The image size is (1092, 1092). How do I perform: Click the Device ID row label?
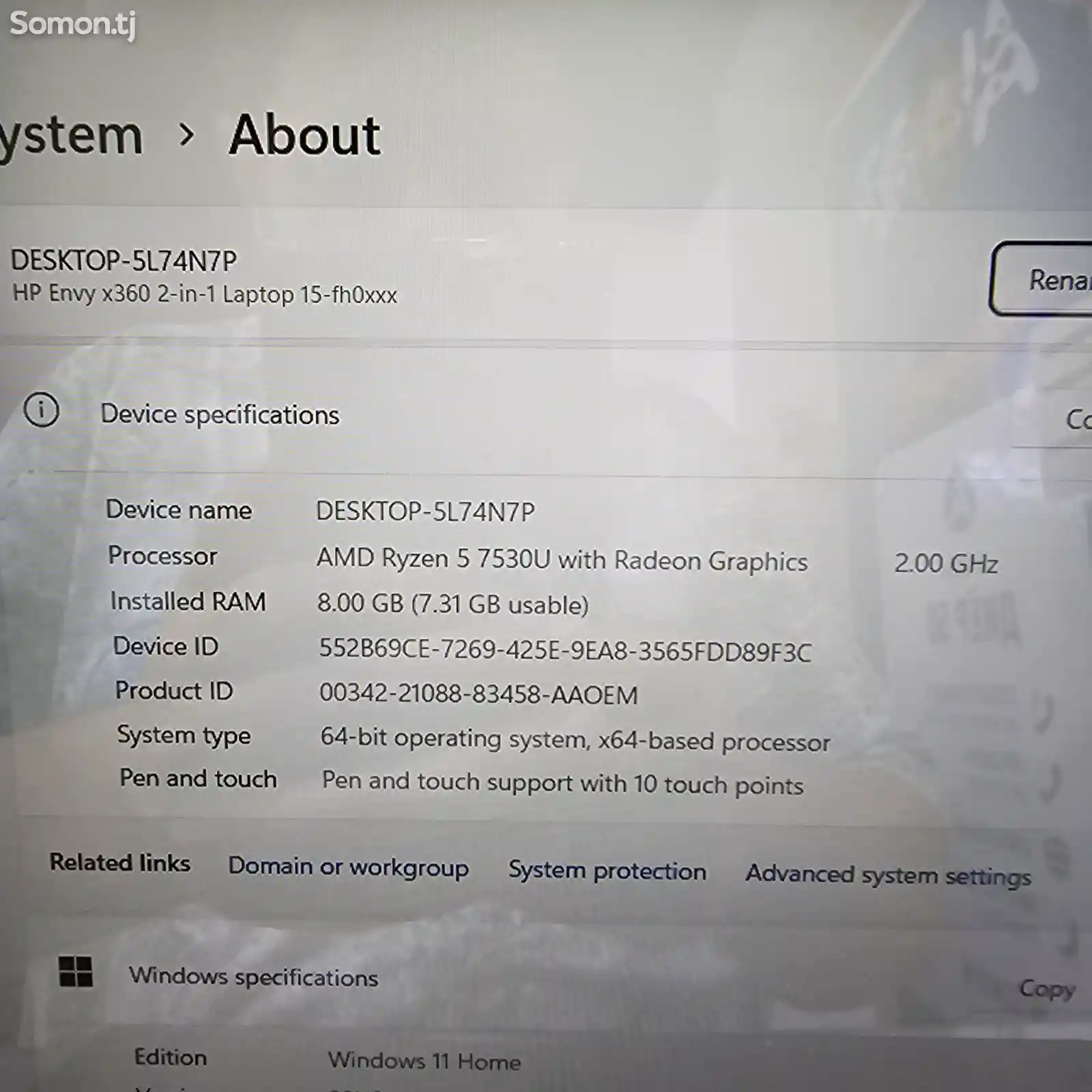(166, 646)
